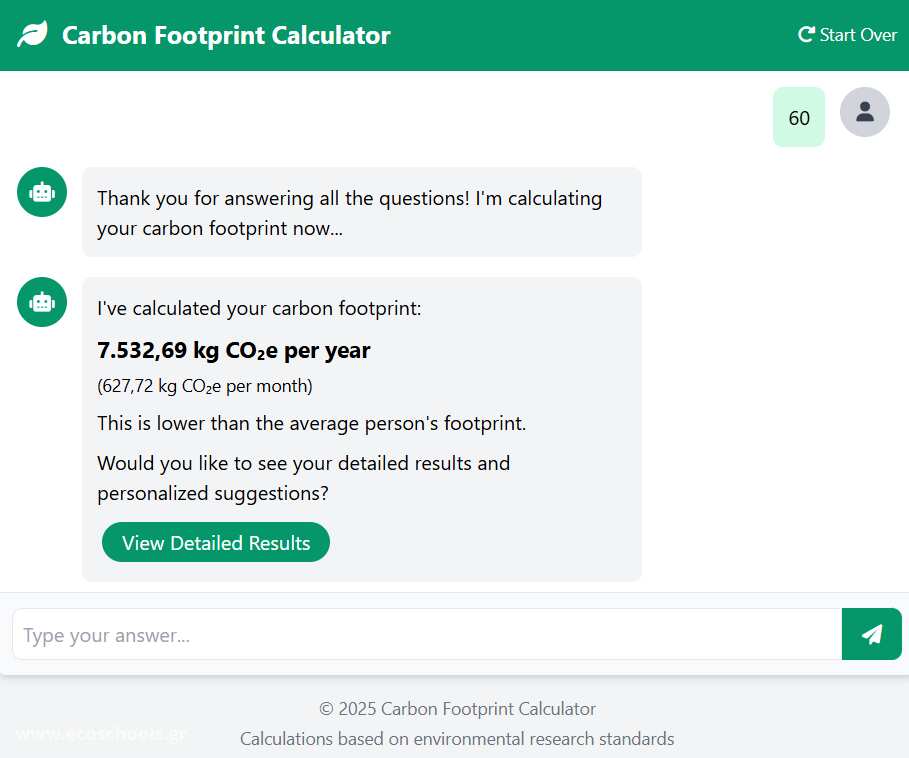This screenshot has height=758, width=909.
Task: Click the user avatar icon
Action: [x=864, y=112]
